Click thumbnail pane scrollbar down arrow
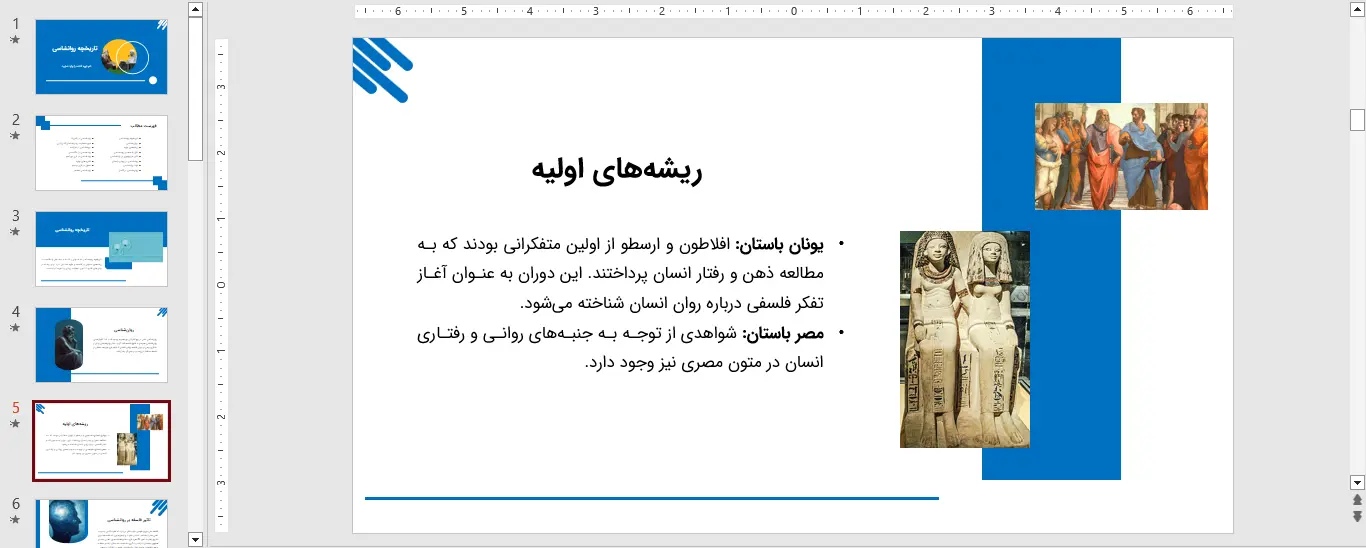Viewport: 1366px width, 548px height. tap(195, 539)
